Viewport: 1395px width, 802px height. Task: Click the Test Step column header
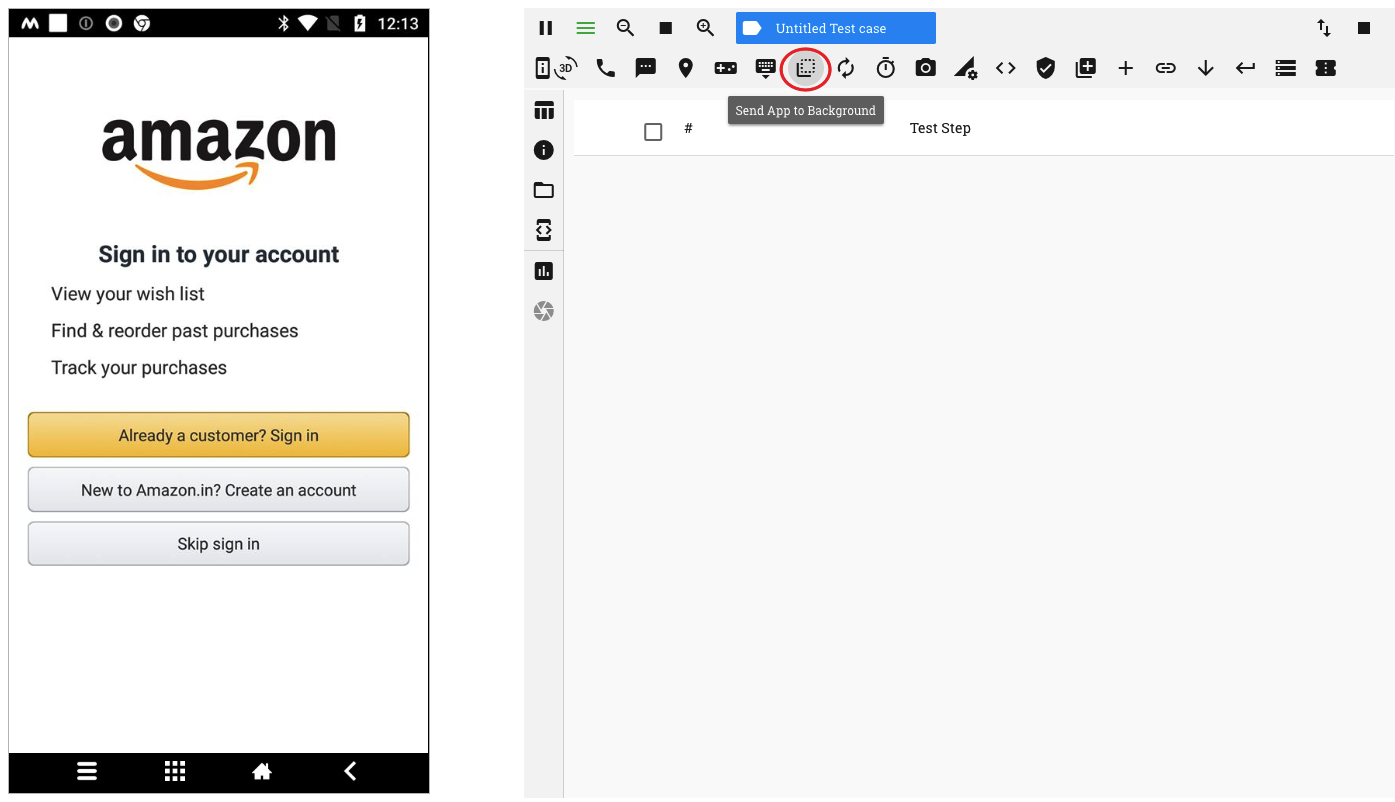click(940, 128)
